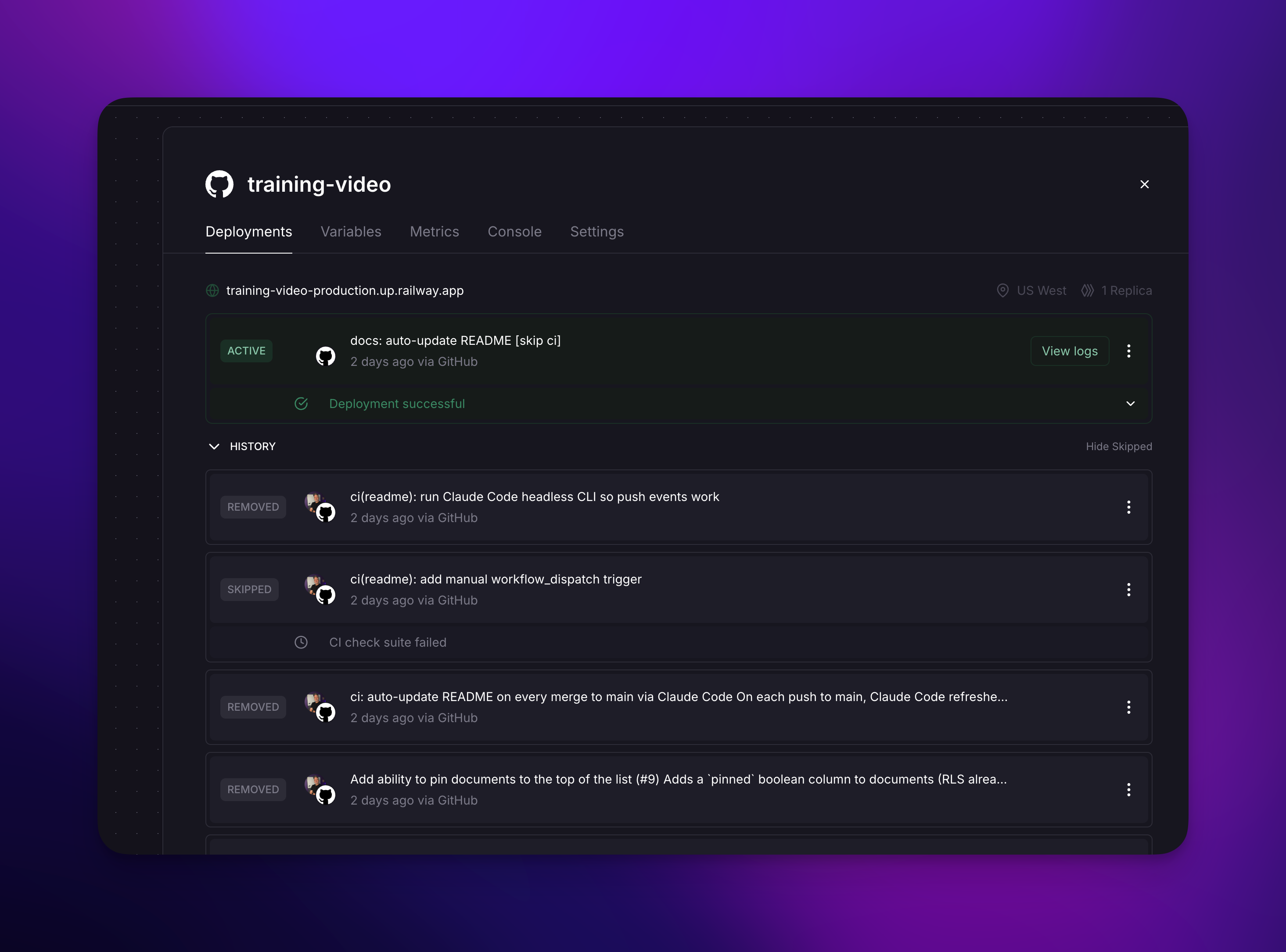Select the auto-update README on merge deployment
This screenshot has height=952, width=1286.
point(679,707)
